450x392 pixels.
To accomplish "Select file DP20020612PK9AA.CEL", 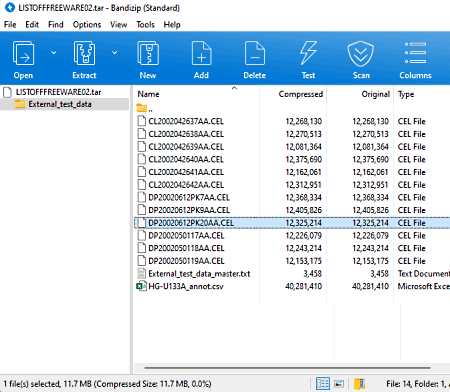I will (189, 210).
